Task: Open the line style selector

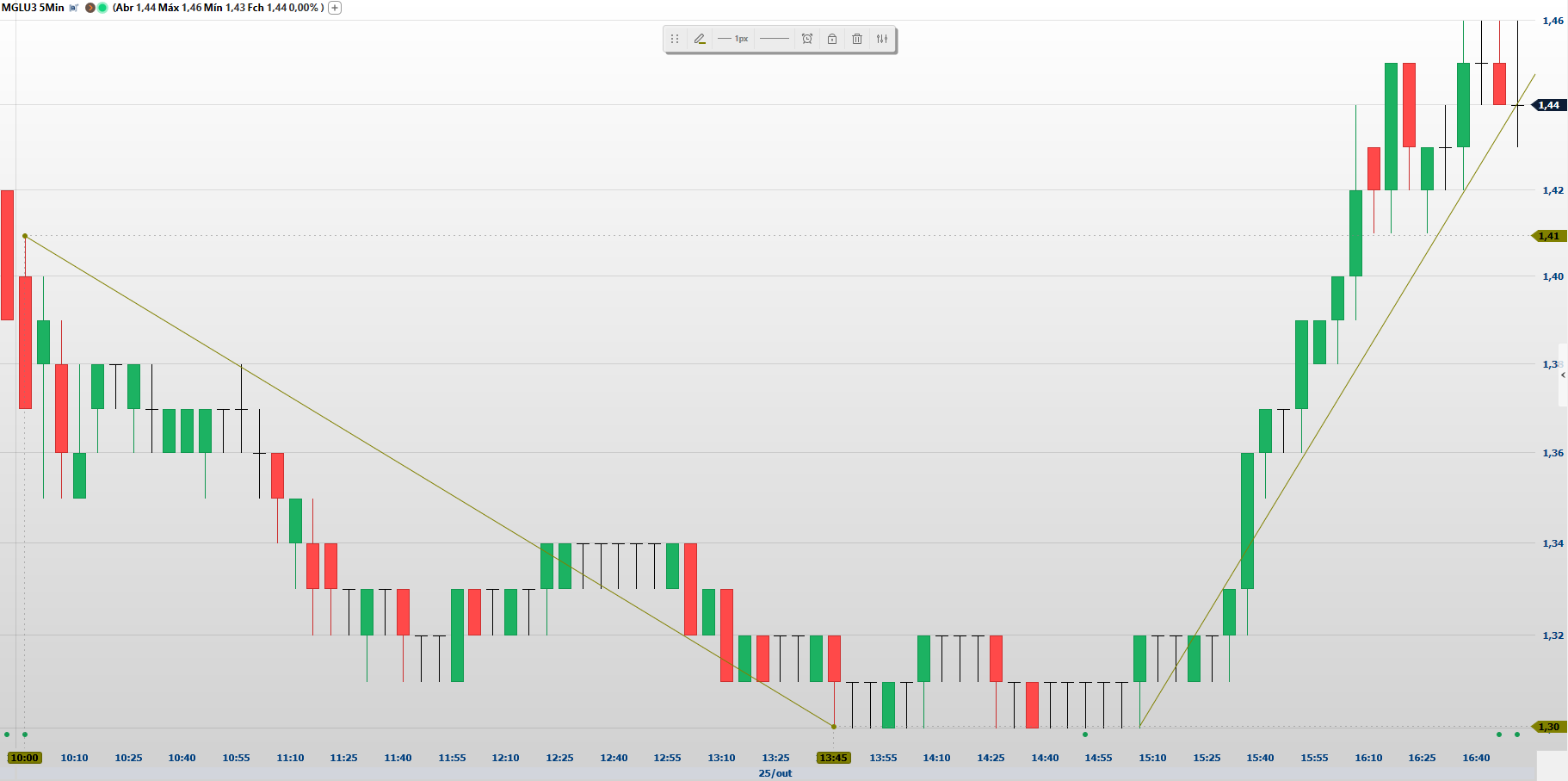Action: click(x=774, y=39)
